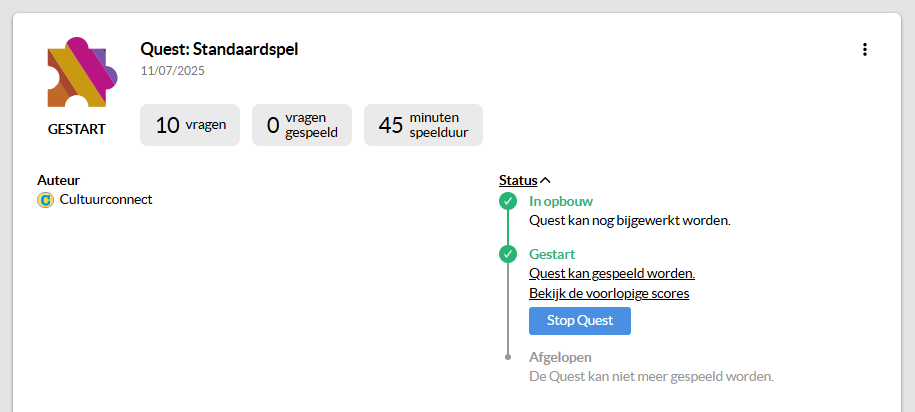The image size is (915, 412).
Task: Open the three-dot options menu
Action: point(865,50)
